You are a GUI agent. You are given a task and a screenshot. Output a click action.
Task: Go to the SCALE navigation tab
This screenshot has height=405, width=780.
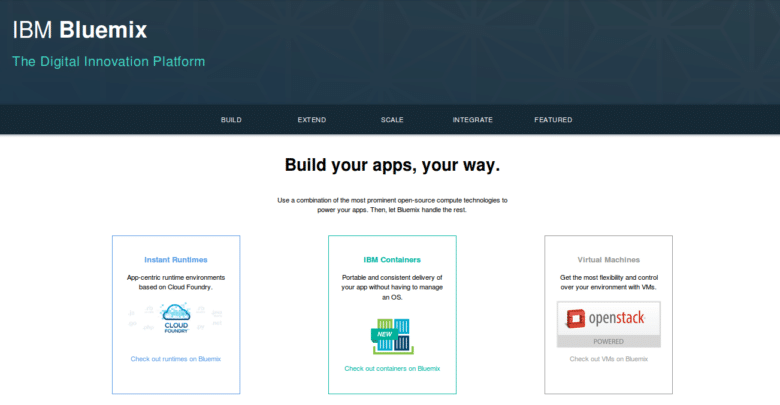pyautogui.click(x=392, y=120)
